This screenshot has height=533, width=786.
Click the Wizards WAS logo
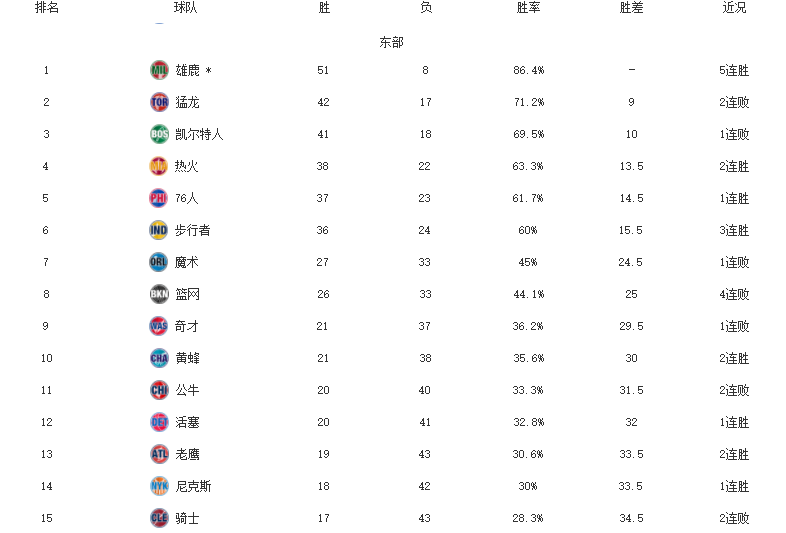coord(159,326)
